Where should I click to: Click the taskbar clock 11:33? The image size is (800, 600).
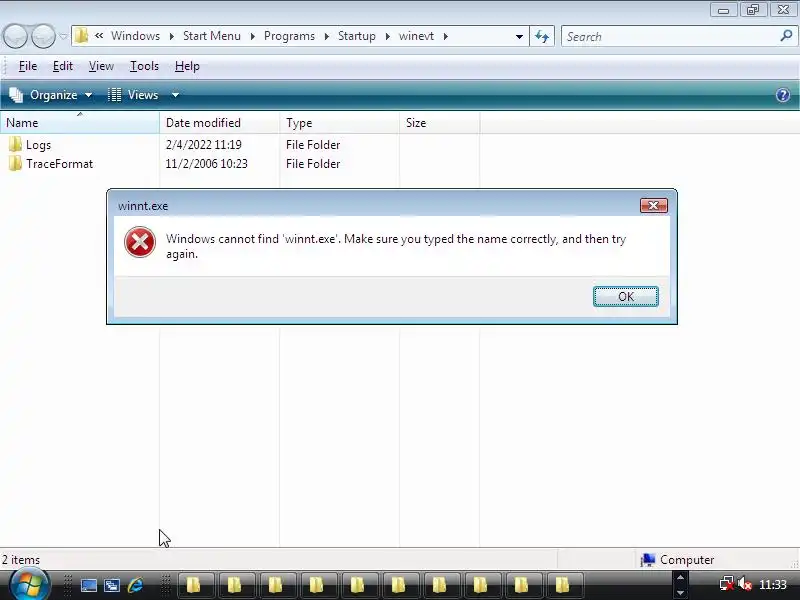click(x=772, y=584)
